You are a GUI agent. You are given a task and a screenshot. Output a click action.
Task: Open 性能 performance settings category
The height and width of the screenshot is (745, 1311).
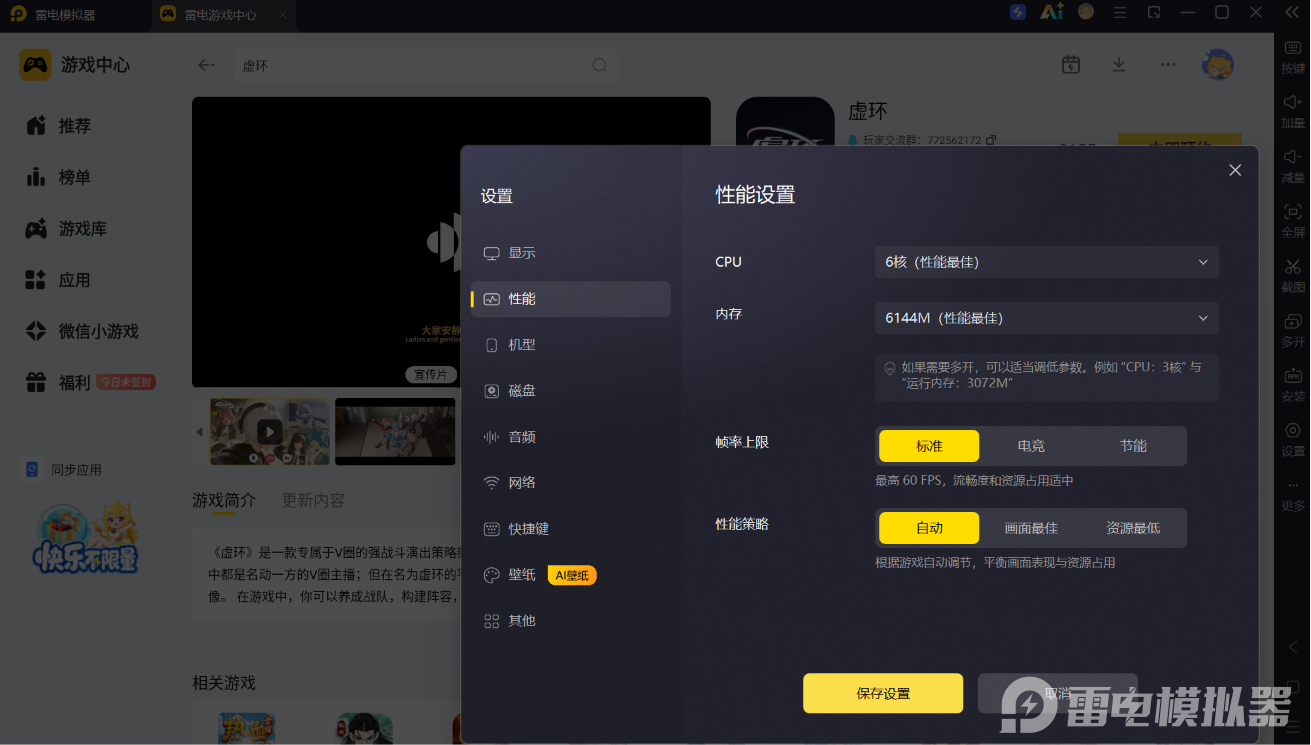point(571,299)
